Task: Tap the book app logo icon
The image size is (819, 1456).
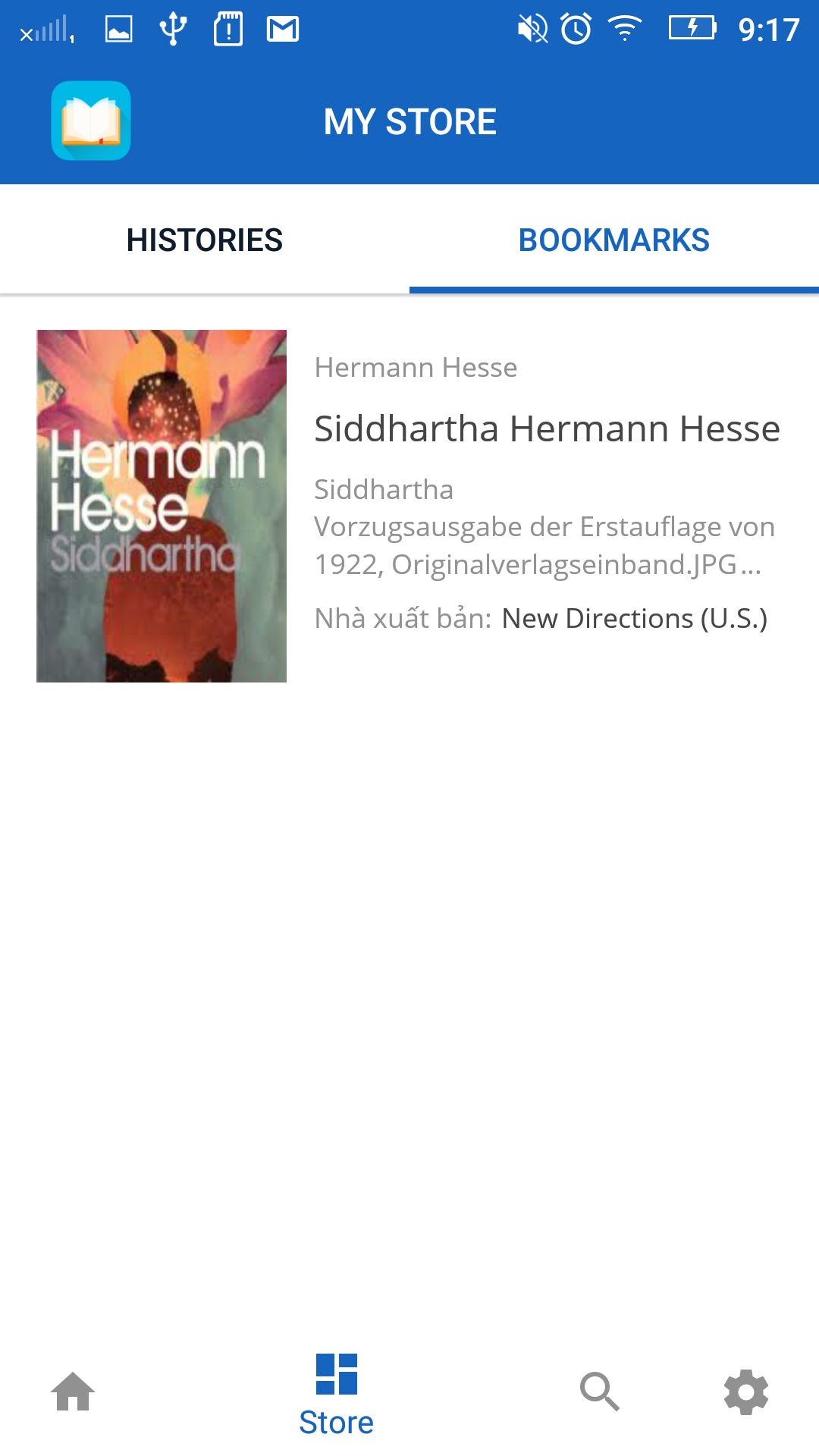Action: 91,121
